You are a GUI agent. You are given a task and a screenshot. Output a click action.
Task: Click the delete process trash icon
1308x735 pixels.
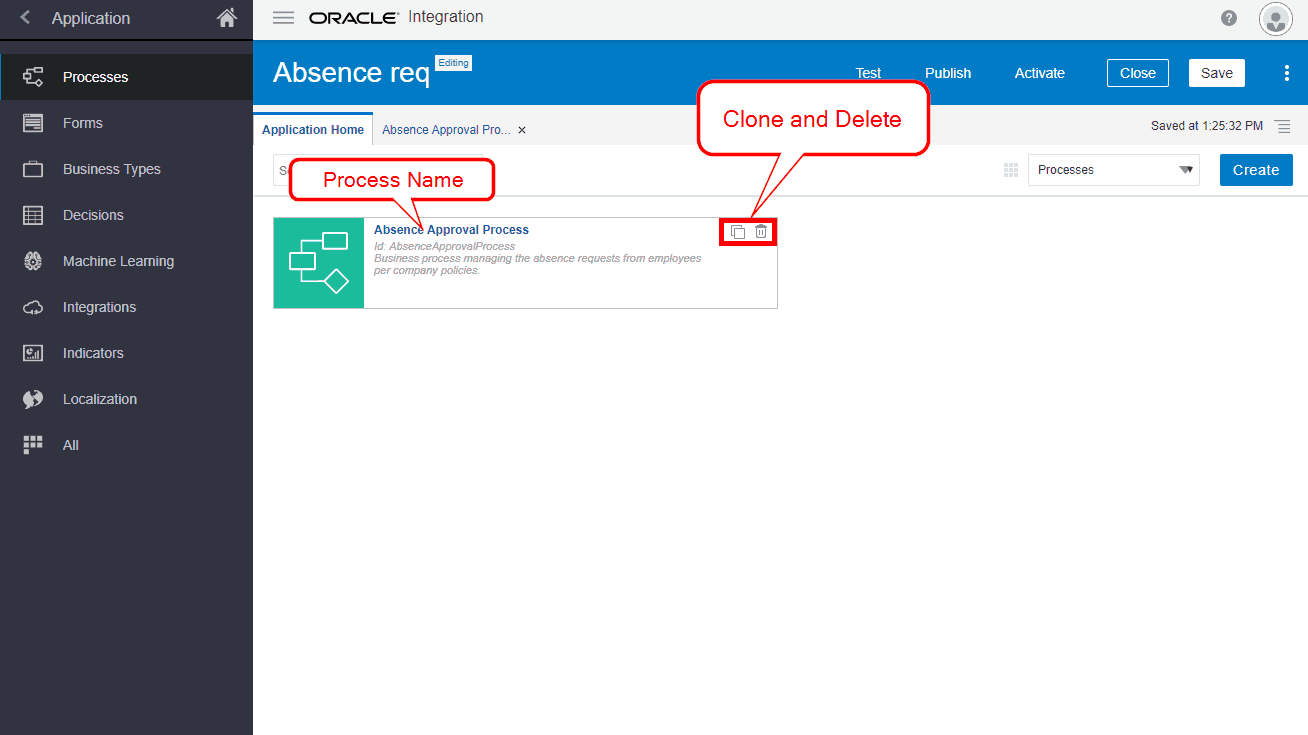(761, 232)
